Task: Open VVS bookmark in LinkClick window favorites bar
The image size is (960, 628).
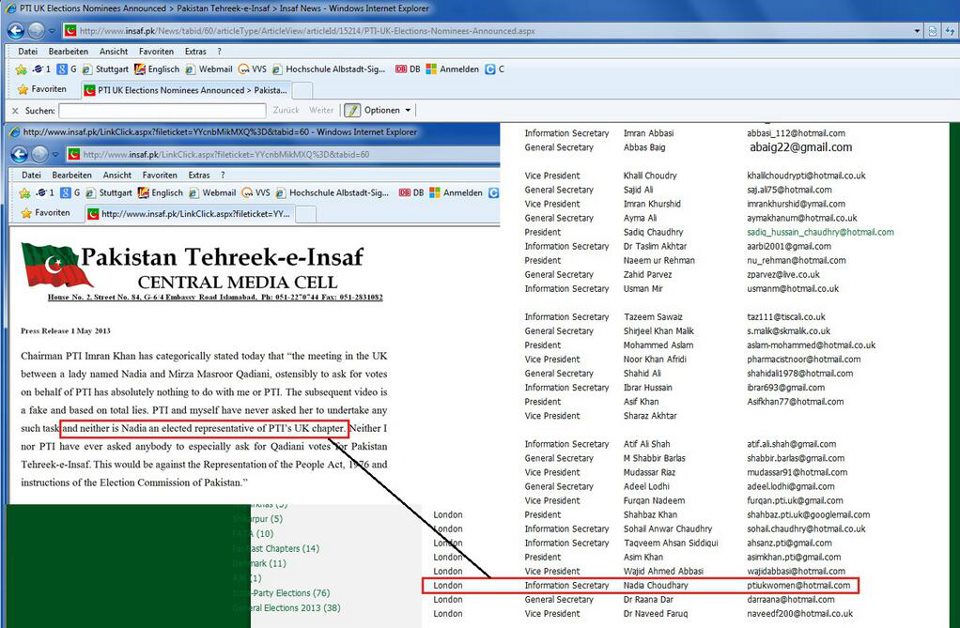Action: [255, 193]
